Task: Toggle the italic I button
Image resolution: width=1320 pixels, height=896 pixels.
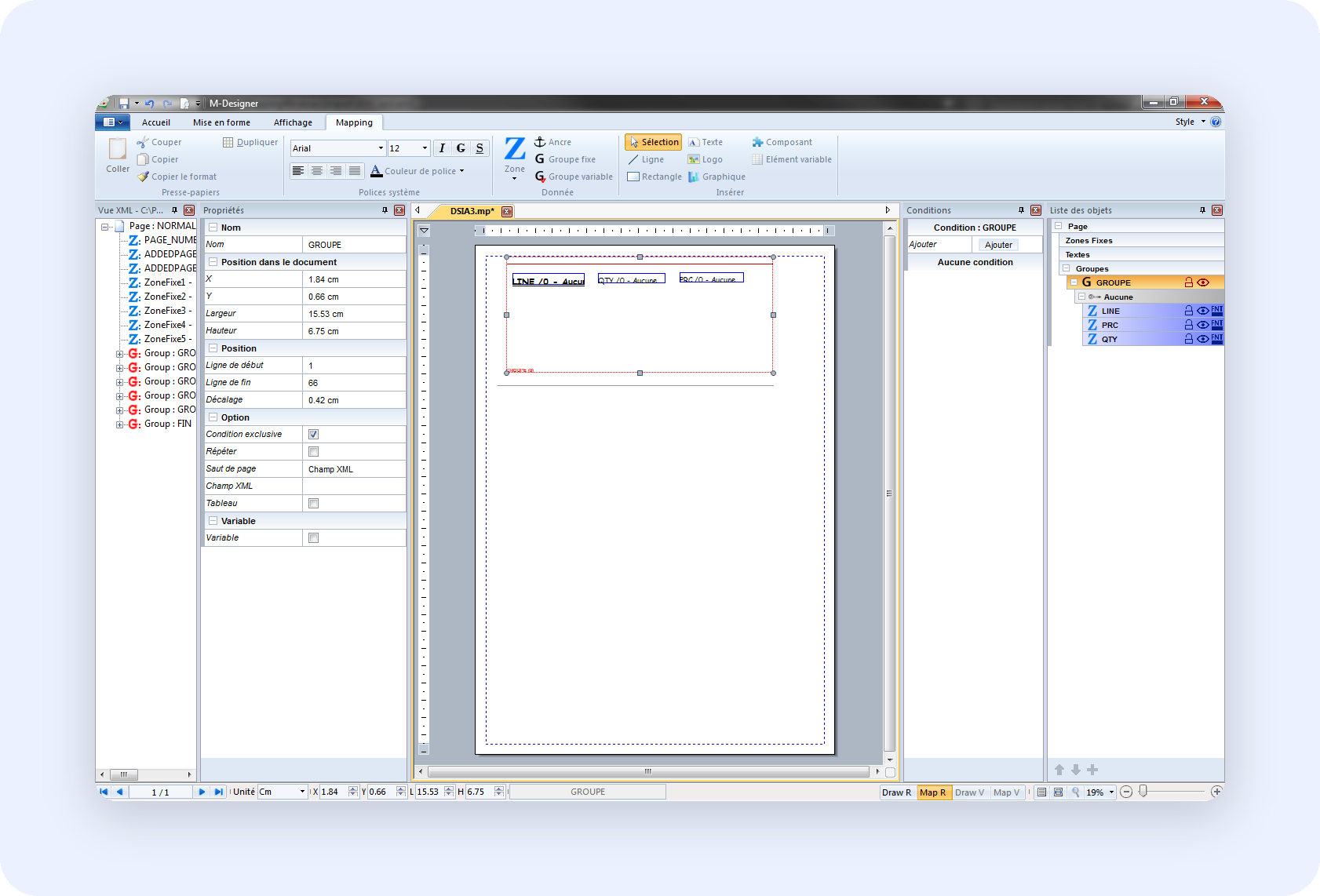Action: pyautogui.click(x=442, y=148)
